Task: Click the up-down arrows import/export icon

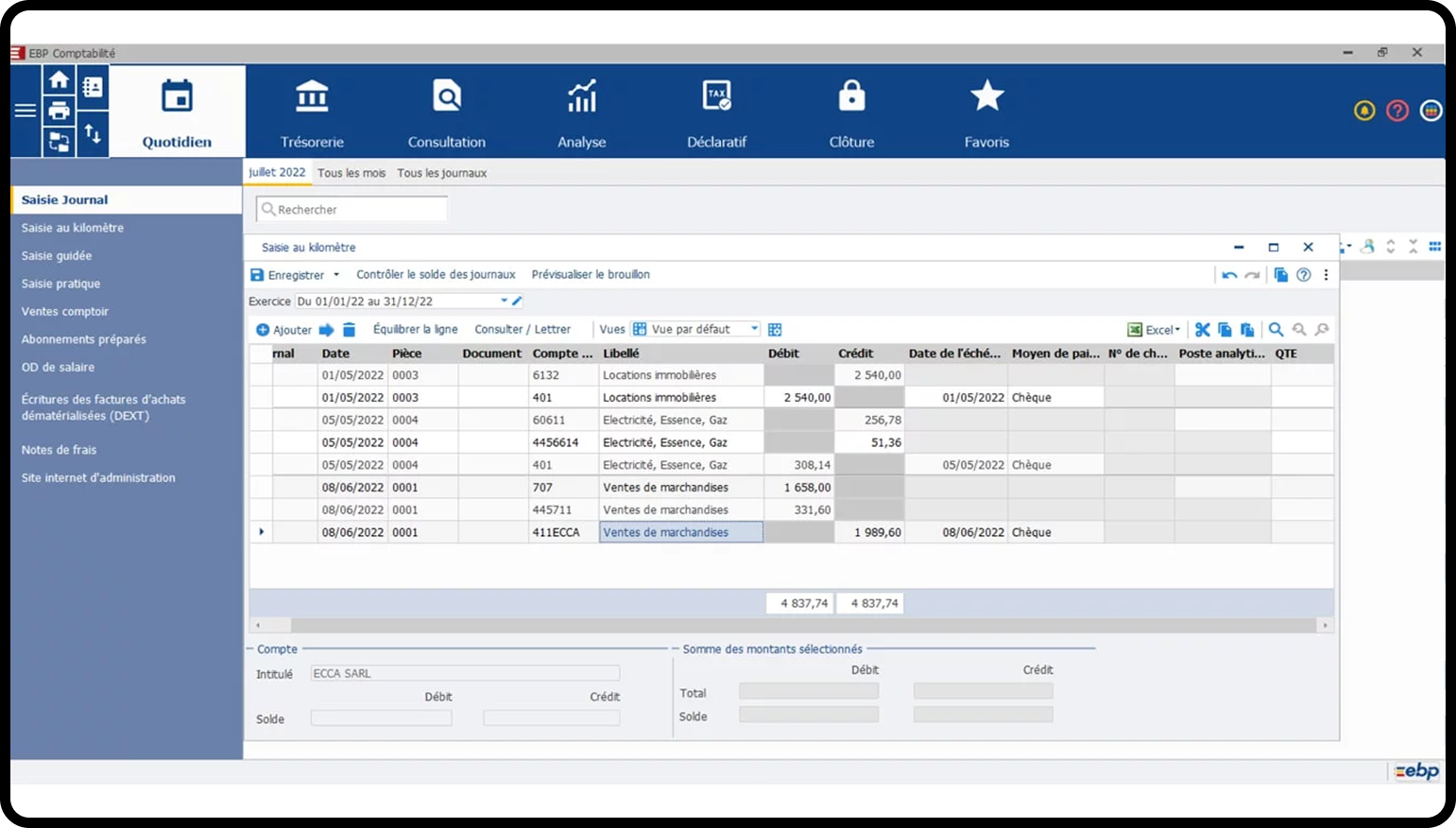Action: click(x=93, y=133)
